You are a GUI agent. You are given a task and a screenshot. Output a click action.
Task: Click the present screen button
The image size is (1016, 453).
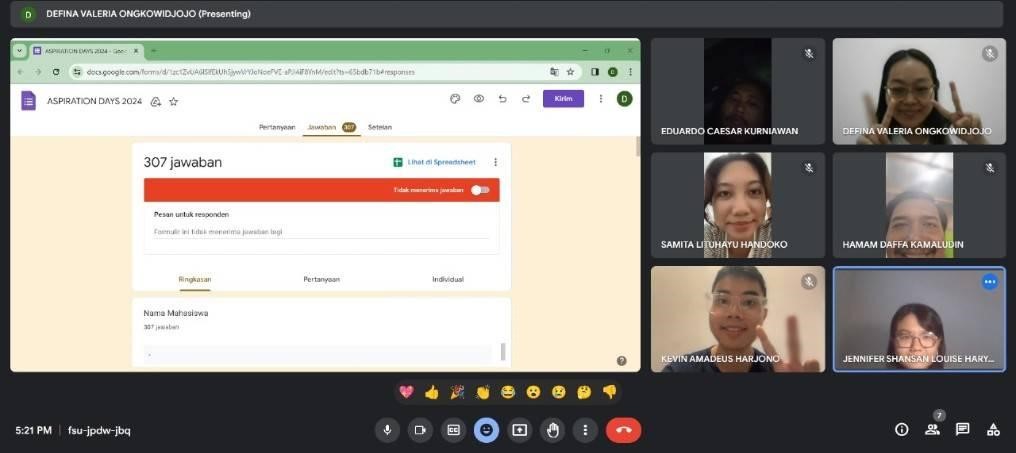point(520,430)
